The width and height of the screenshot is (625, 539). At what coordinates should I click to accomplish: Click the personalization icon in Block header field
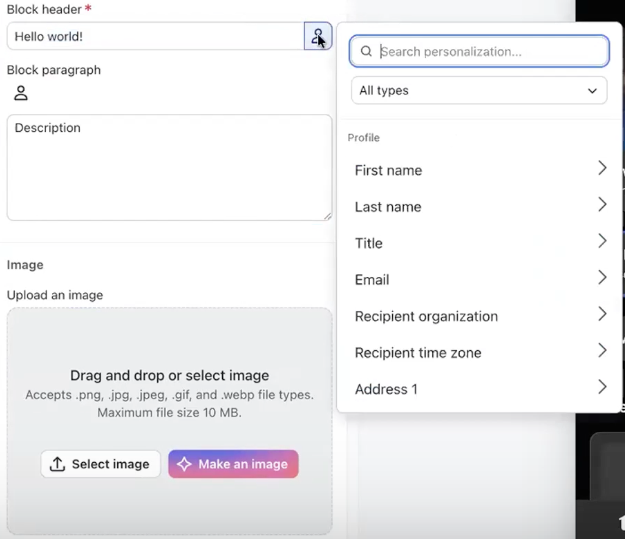[318, 36]
